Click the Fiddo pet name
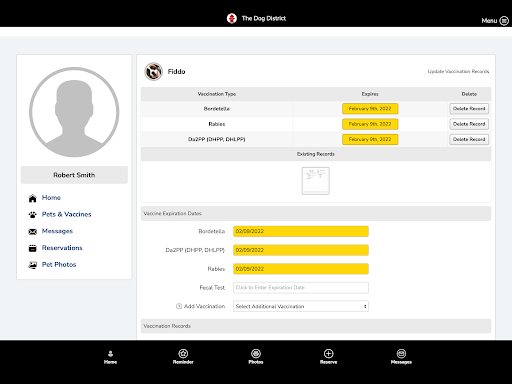The image size is (512, 384). 176,72
